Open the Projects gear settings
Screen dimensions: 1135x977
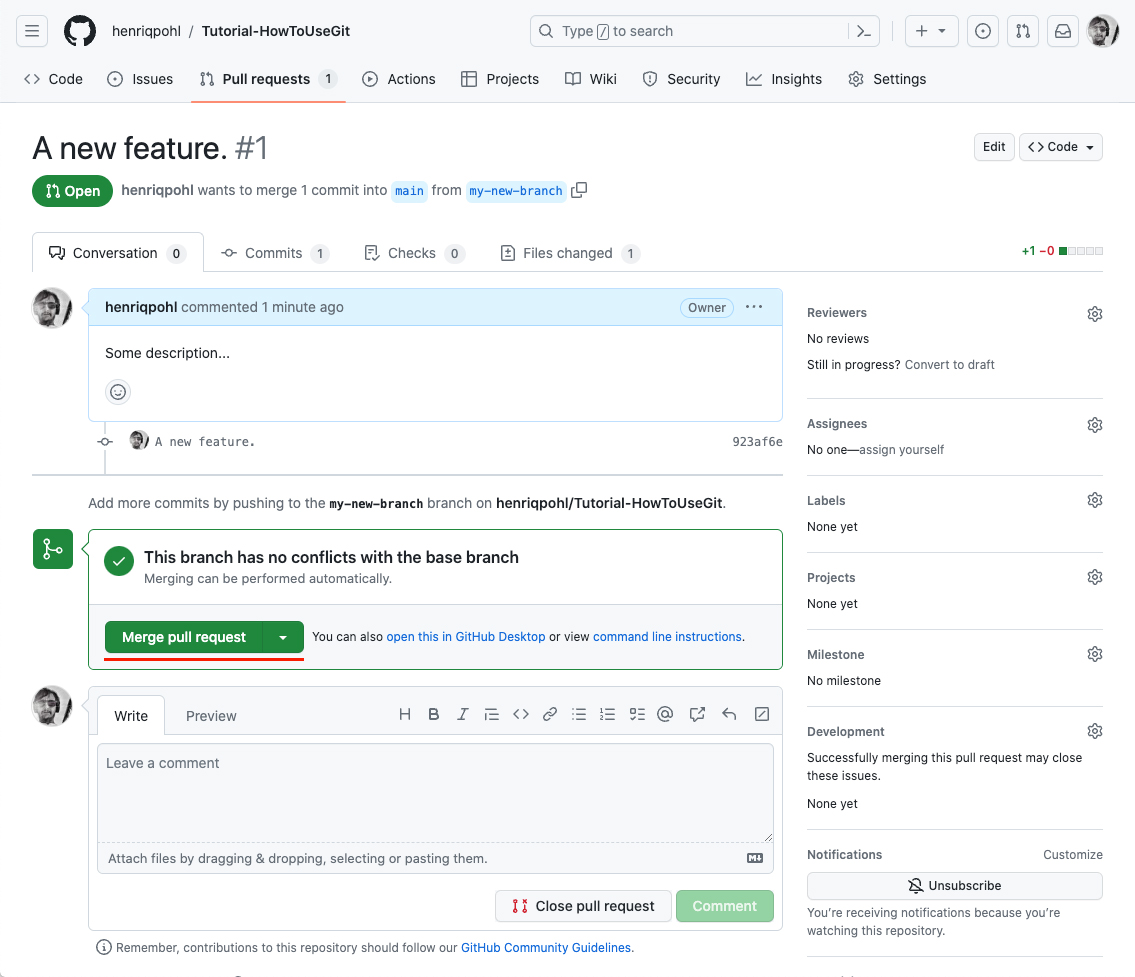(x=1094, y=577)
